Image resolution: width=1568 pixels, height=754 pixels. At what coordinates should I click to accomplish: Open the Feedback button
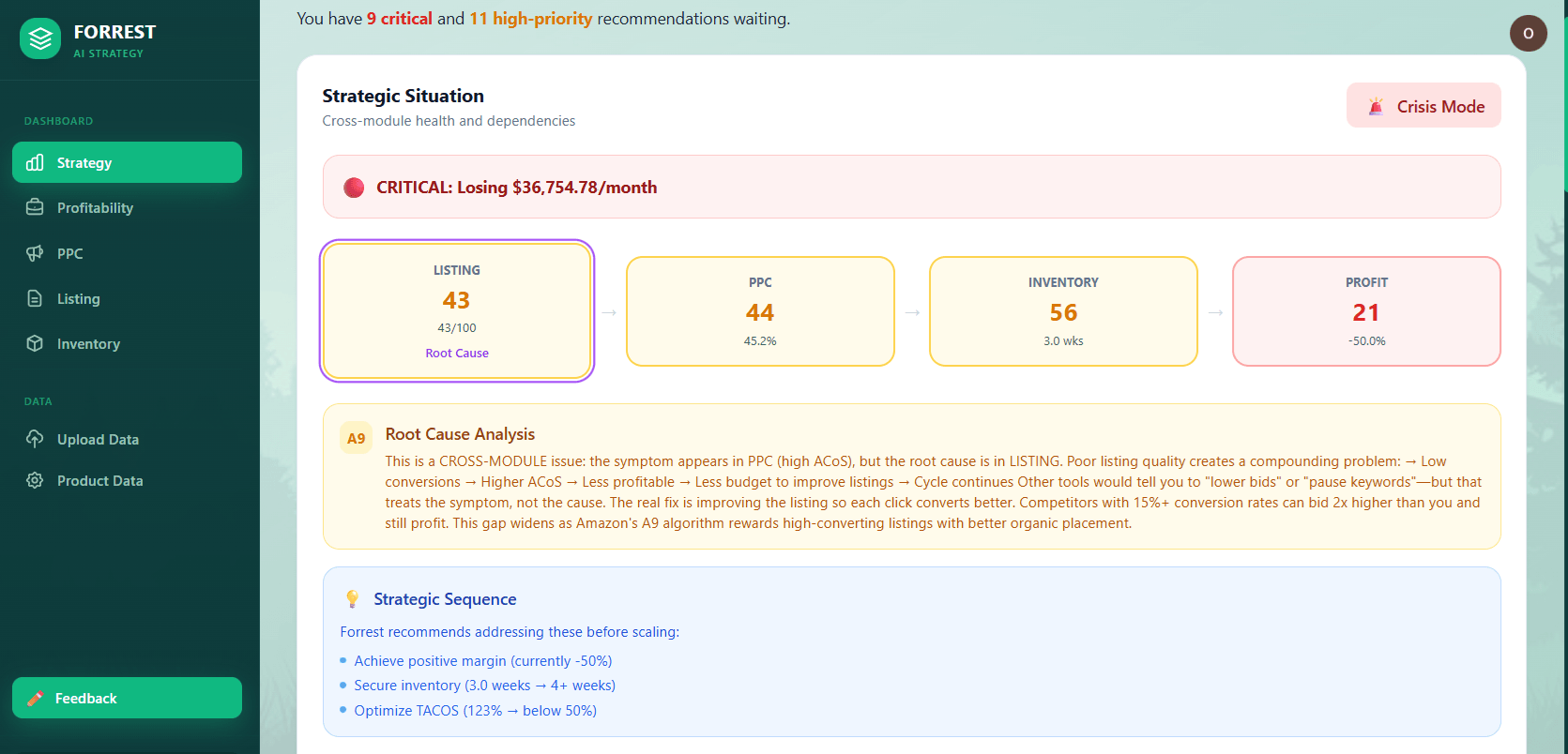pos(127,698)
